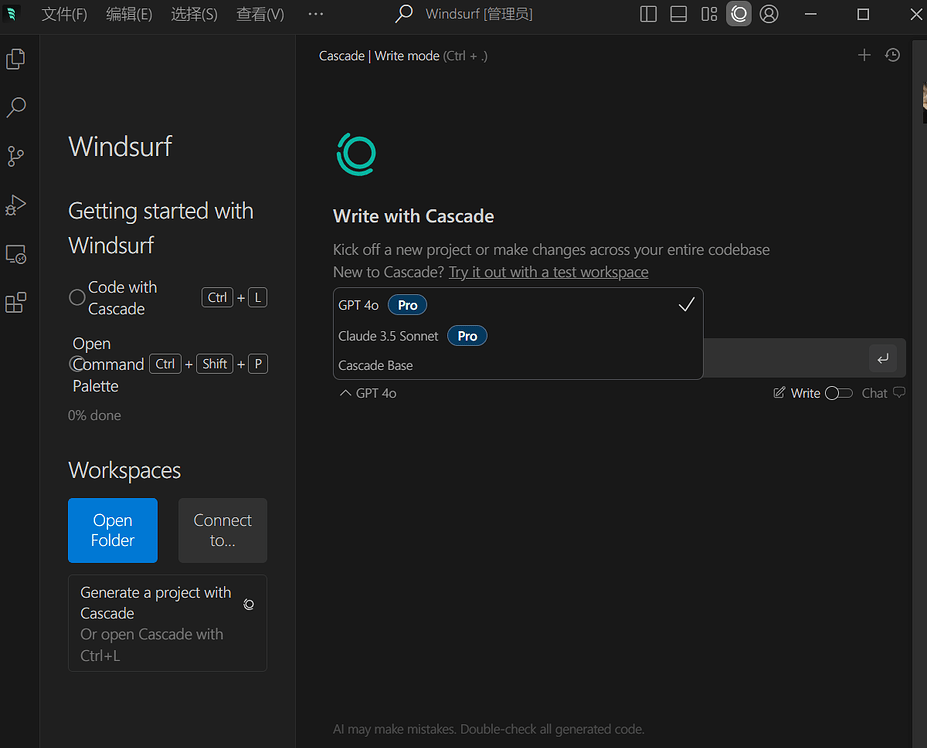Open the Explorer view in activity bar

click(x=16, y=59)
